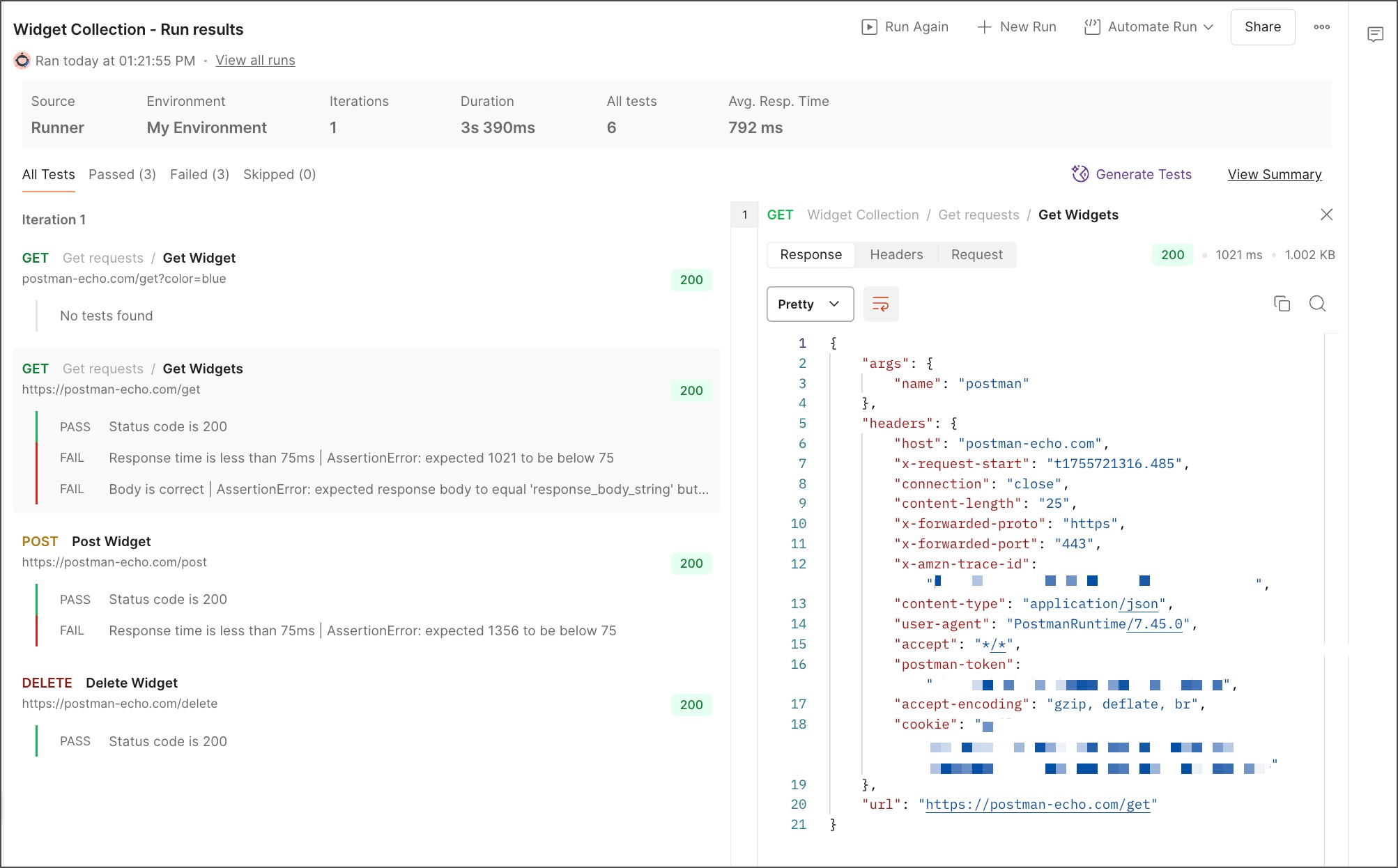Click the My Environment value
This screenshot has width=1398, height=868.
click(x=206, y=127)
